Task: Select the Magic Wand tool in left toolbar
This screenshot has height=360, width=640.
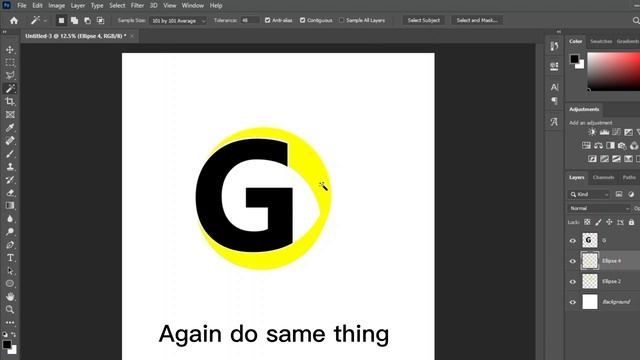Action: pos(10,88)
